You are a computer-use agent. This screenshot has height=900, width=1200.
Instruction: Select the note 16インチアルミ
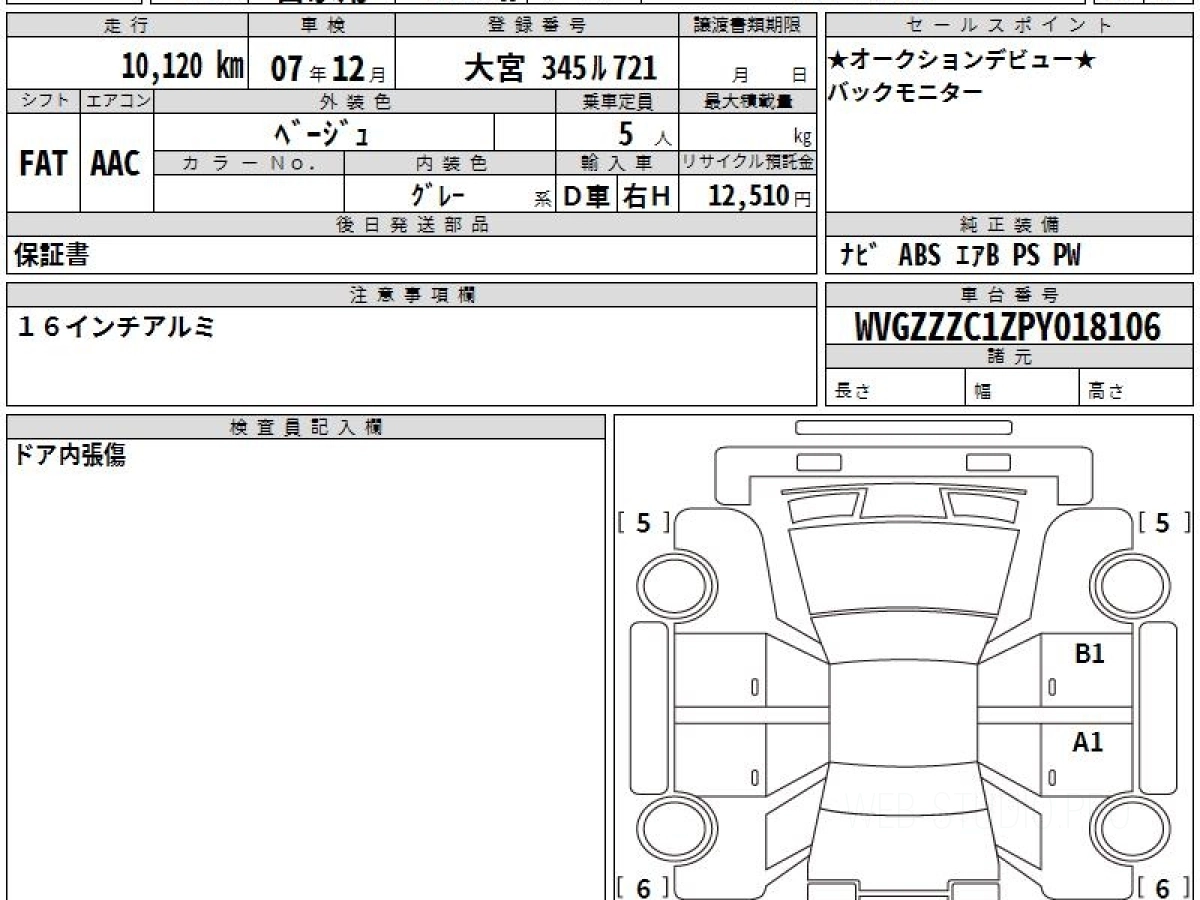pos(116,326)
